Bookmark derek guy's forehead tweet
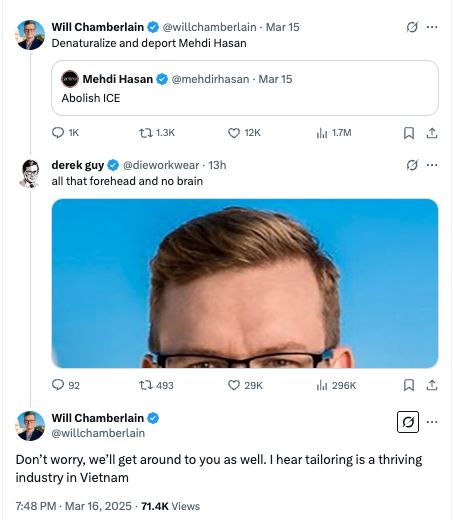 (409, 385)
